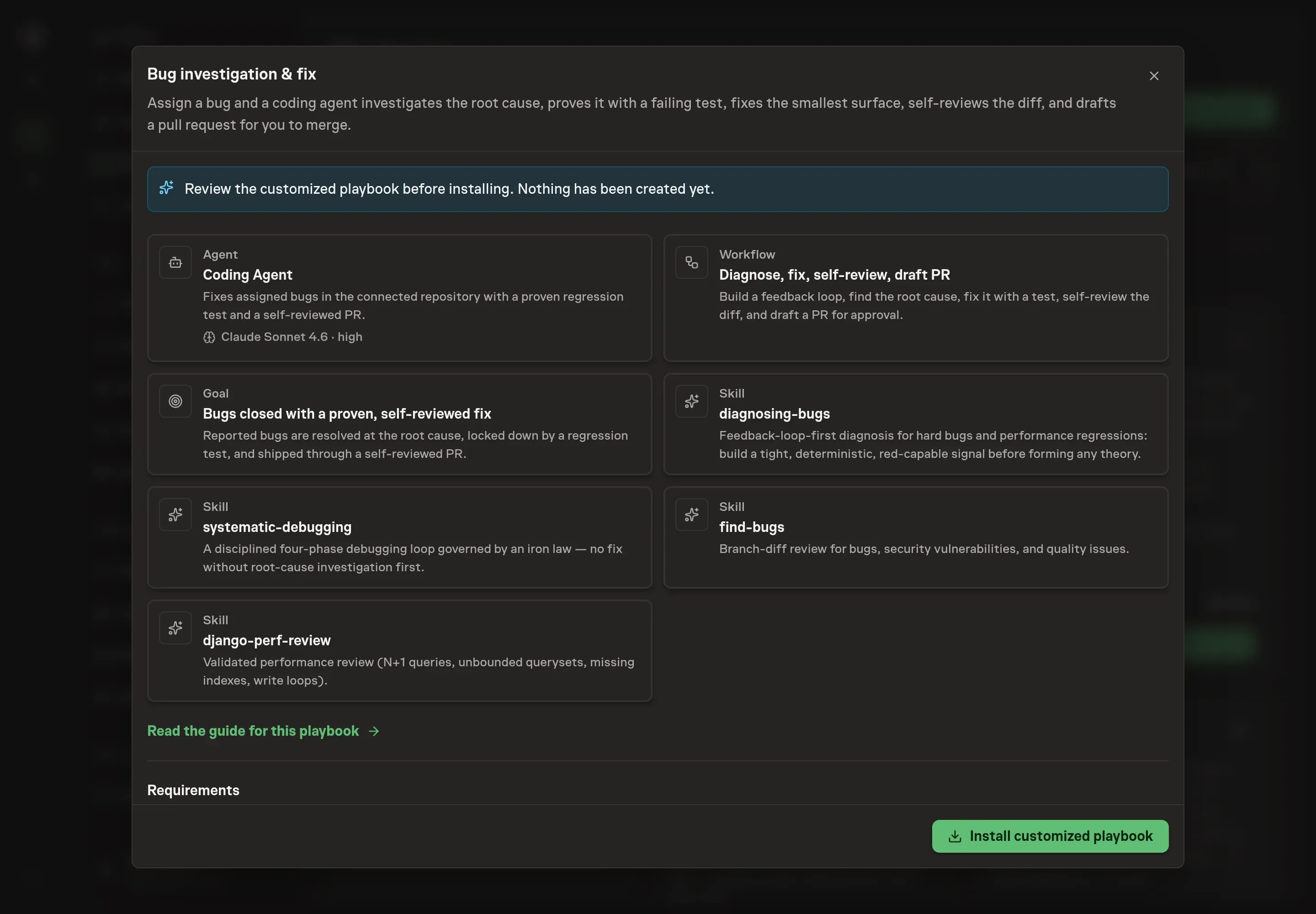Click the Workflow card Build a feedback loop description
Viewport: 1316px width, 914px height.
pos(934,306)
